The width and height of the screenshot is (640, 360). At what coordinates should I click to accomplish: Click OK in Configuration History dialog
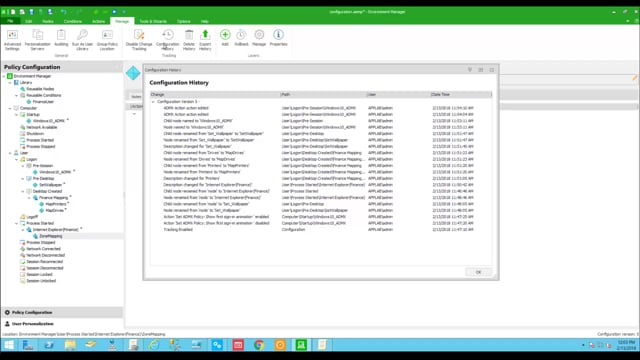click(478, 272)
